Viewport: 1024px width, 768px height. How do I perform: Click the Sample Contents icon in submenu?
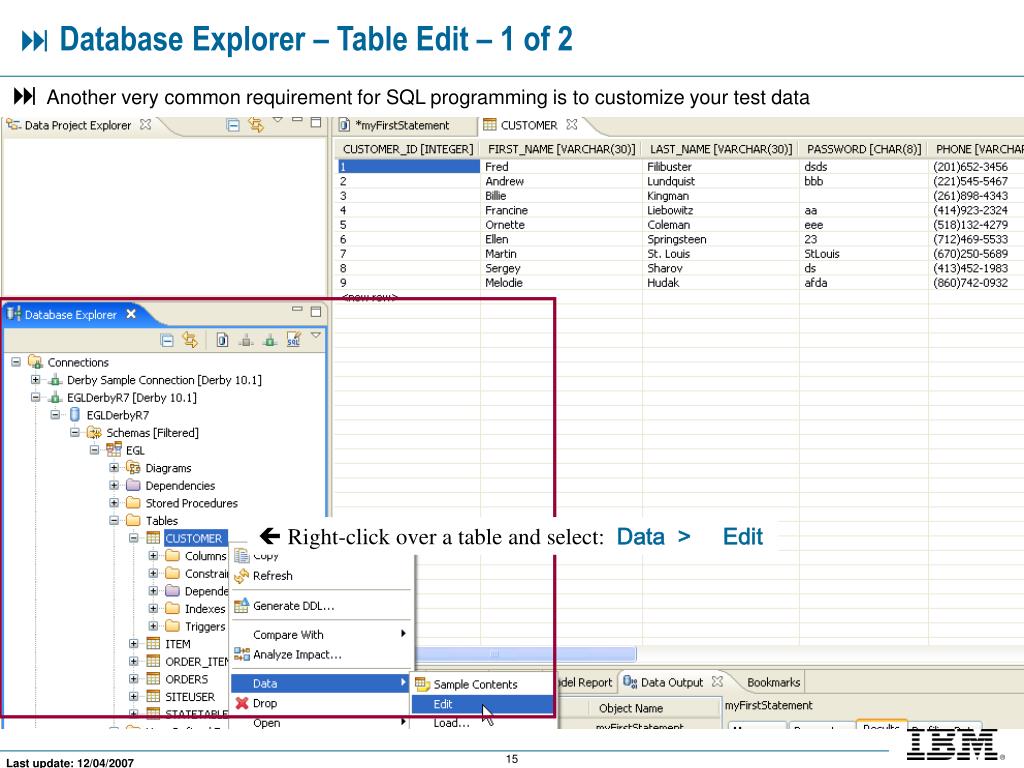click(423, 684)
